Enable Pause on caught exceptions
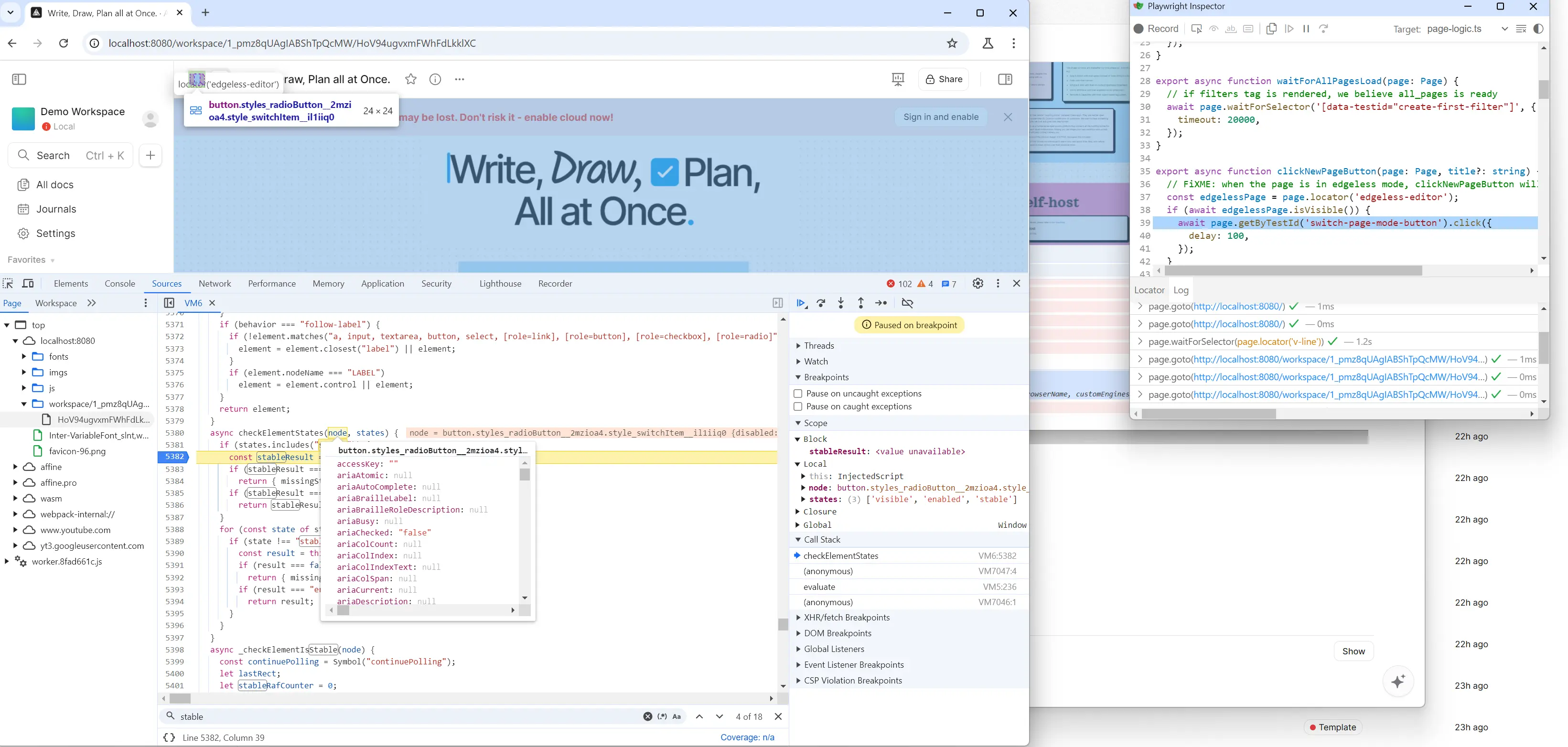The width and height of the screenshot is (1568, 747). click(x=798, y=406)
